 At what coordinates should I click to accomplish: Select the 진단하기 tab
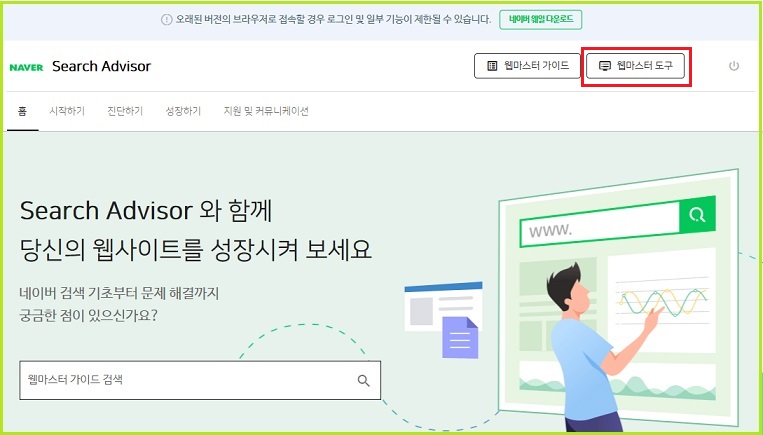pyautogui.click(x=125, y=111)
